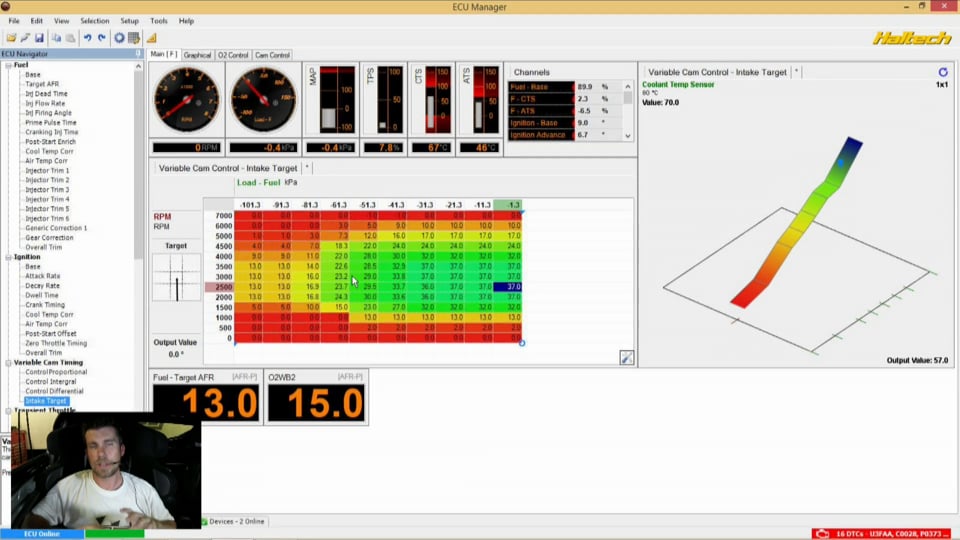Select Target AFR in the Fuel tree
960x540 pixels.
[x=42, y=84]
